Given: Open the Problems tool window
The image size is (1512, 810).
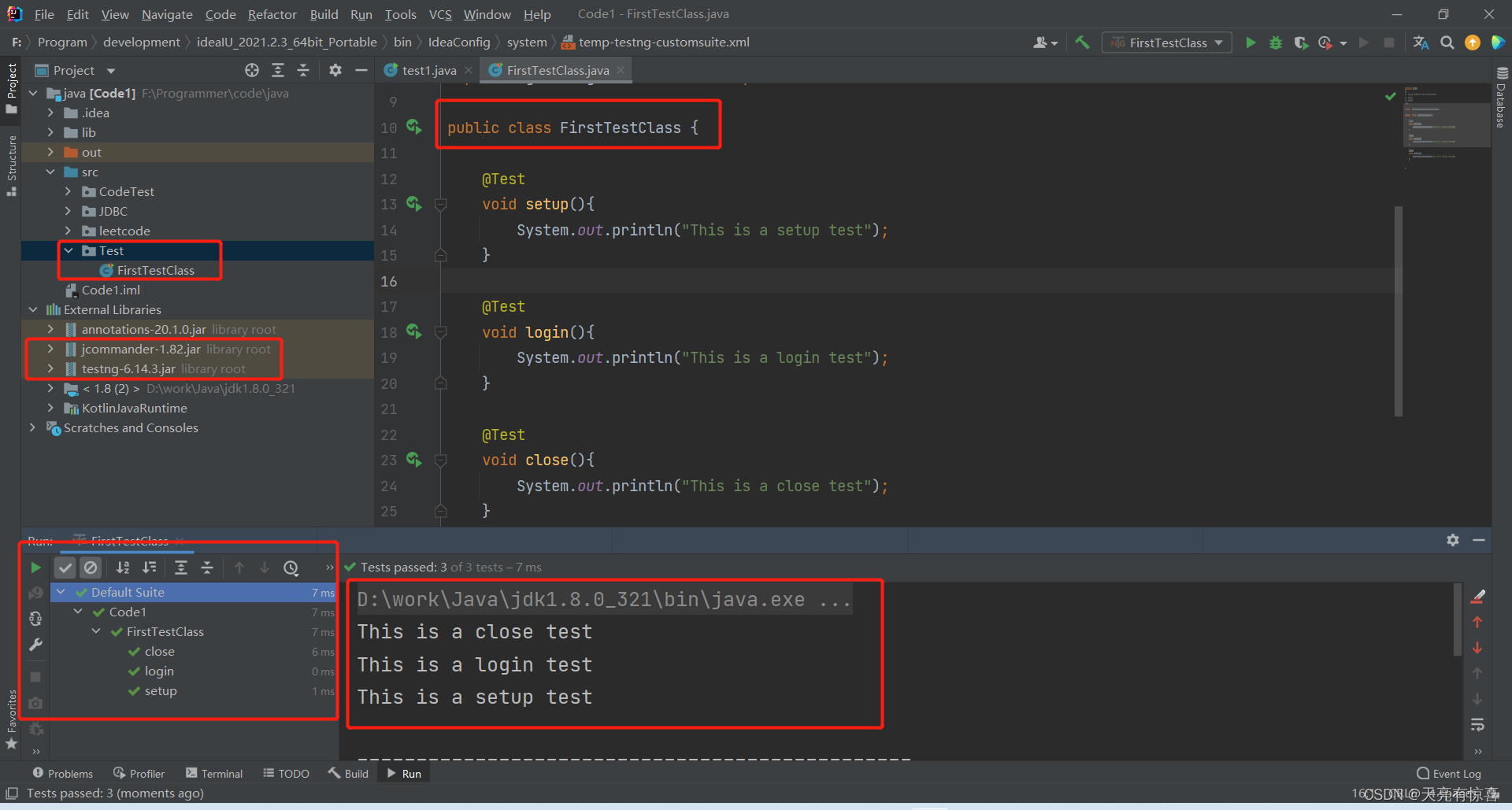Looking at the screenshot, I should 62,774.
